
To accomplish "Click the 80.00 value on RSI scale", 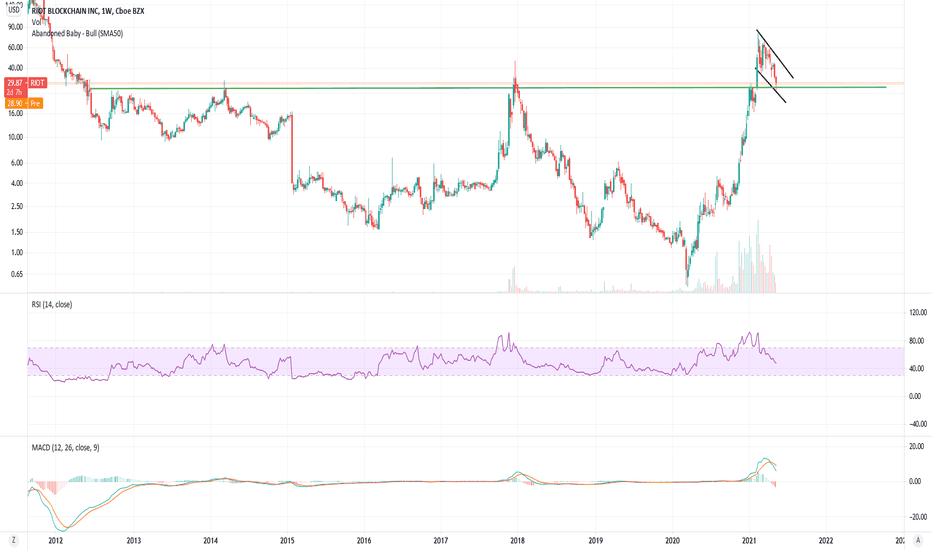I will click(918, 341).
